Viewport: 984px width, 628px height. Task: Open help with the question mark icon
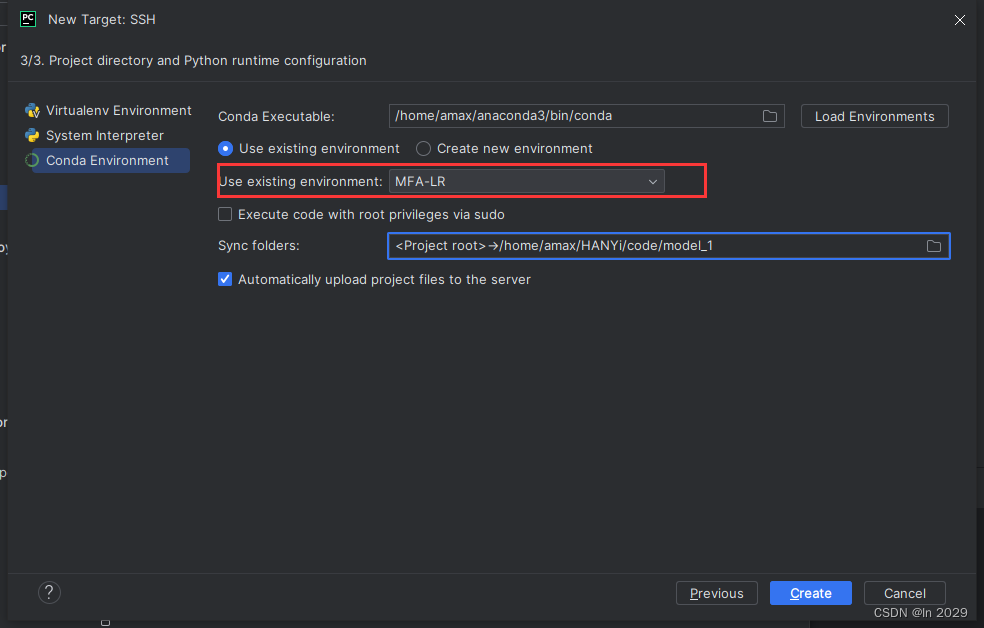(50, 592)
